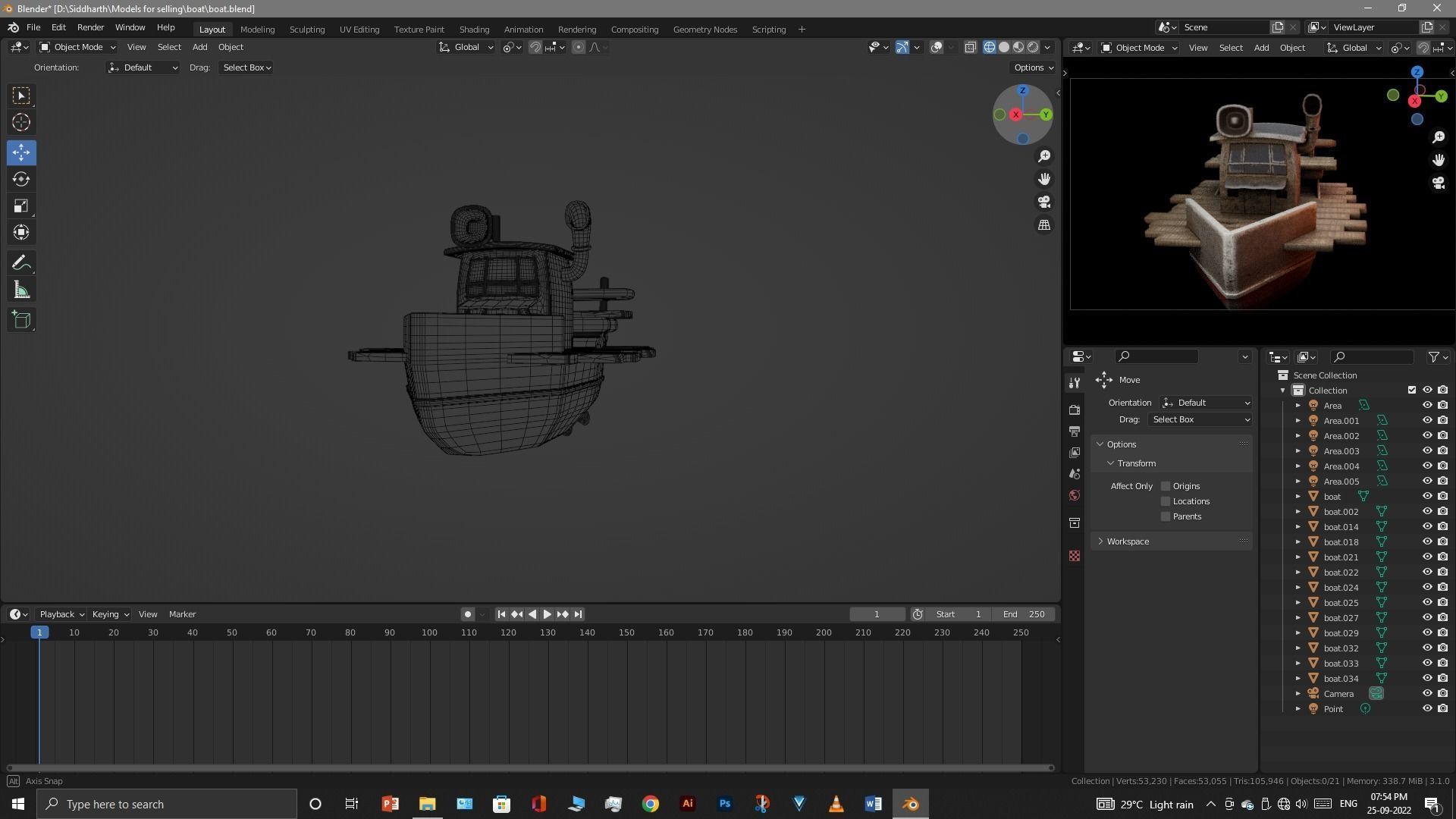Toggle camera view in main viewport

1044,202
